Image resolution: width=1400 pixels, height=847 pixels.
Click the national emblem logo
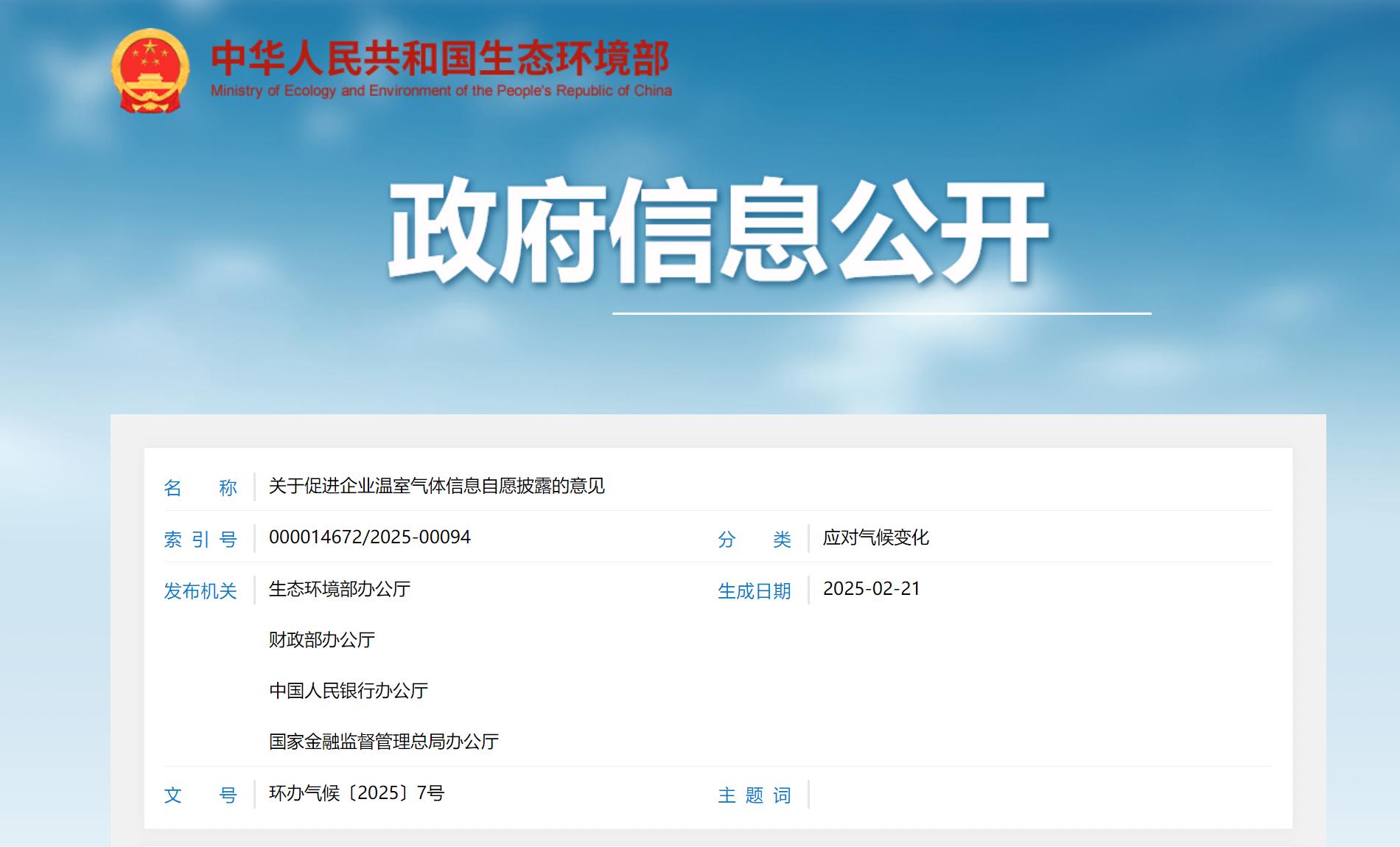tap(150, 71)
